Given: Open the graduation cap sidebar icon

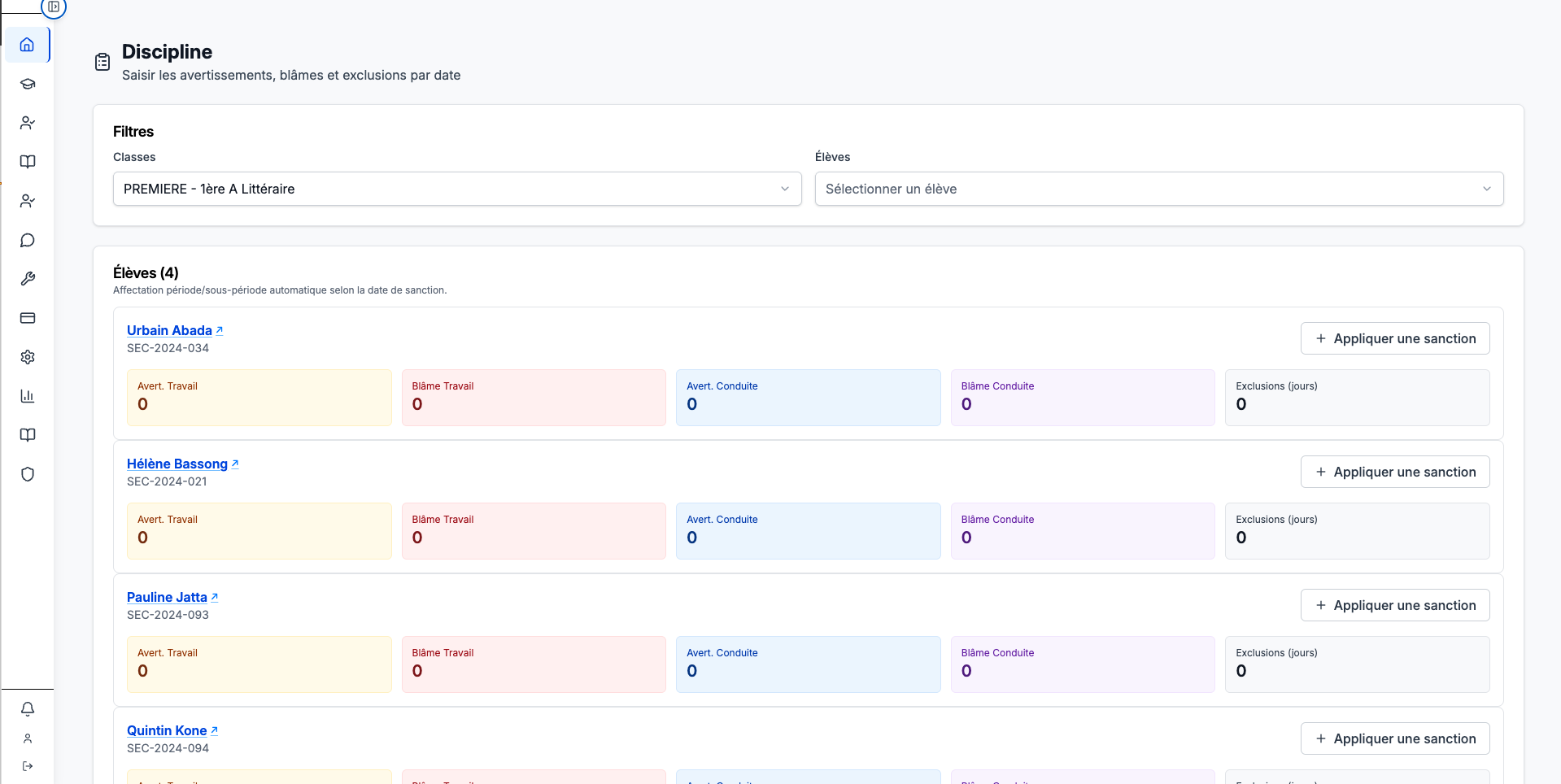Looking at the screenshot, I should (x=28, y=84).
